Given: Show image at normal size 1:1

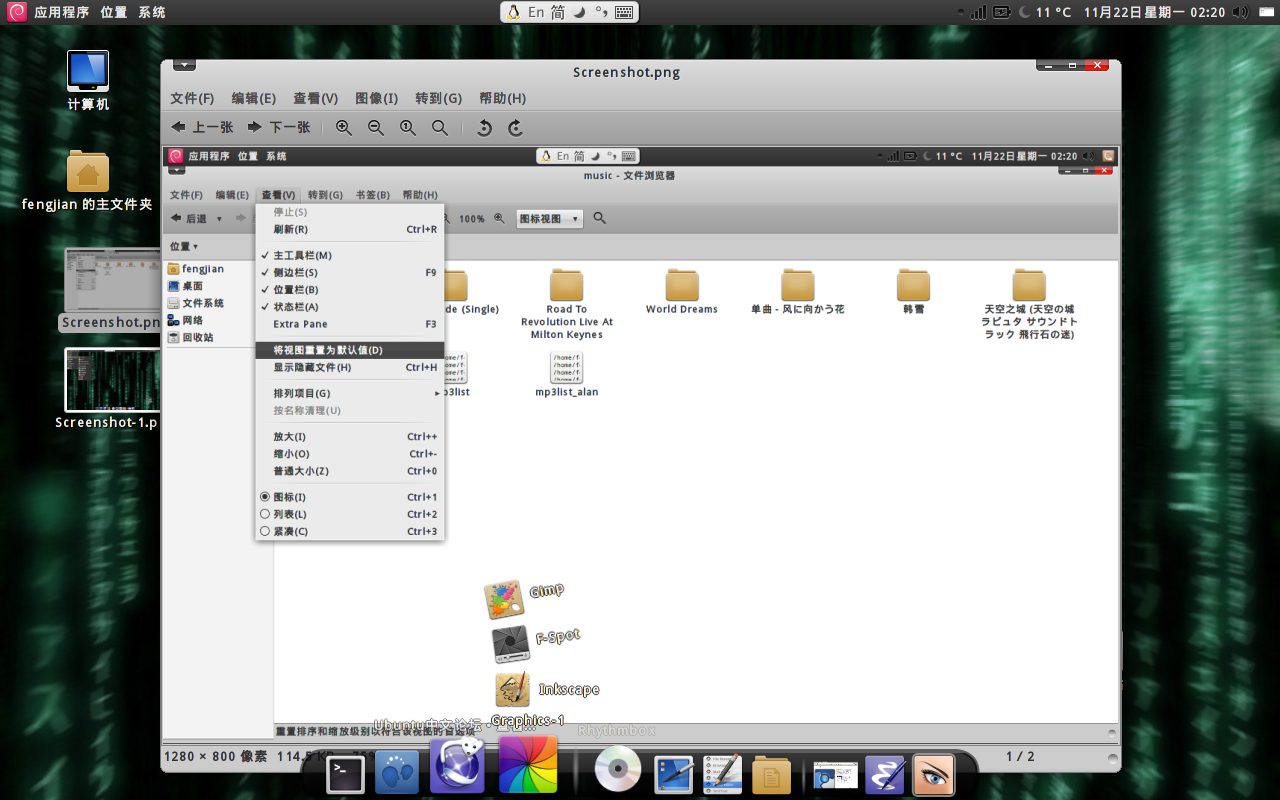Looking at the screenshot, I should pos(407,128).
